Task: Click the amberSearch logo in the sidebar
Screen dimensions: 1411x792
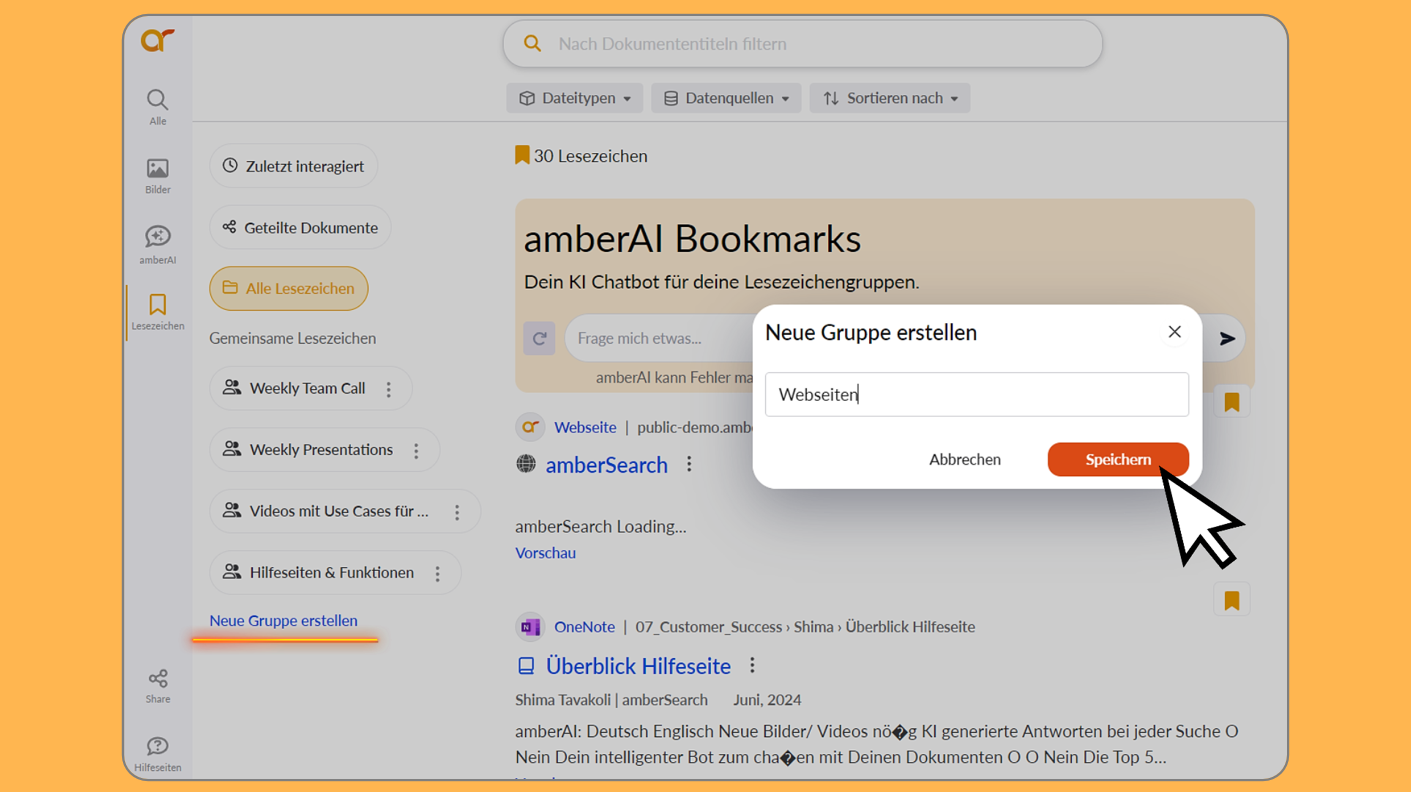Action: click(157, 40)
